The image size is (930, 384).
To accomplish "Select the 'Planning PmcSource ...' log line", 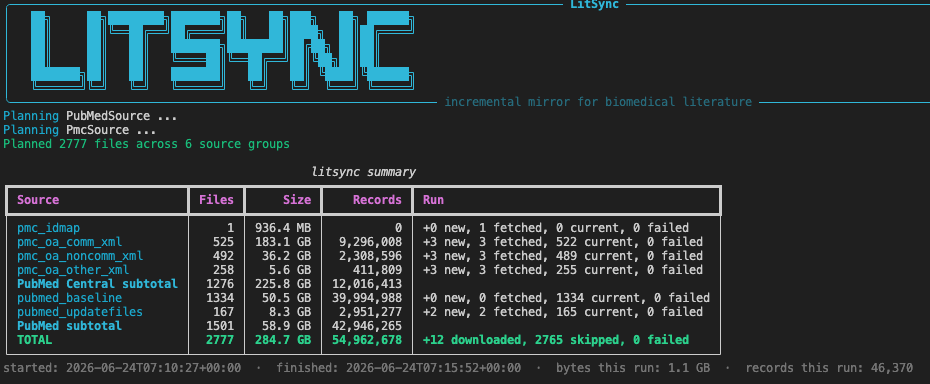I will (x=80, y=130).
